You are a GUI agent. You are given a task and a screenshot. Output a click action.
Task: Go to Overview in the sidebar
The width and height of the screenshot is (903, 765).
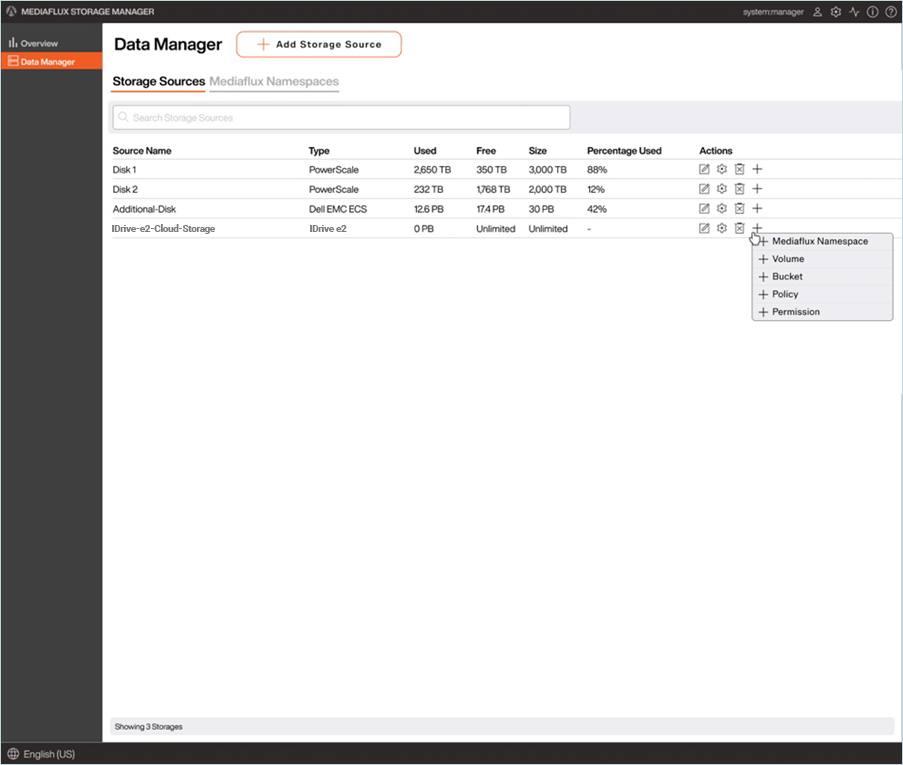(39, 43)
